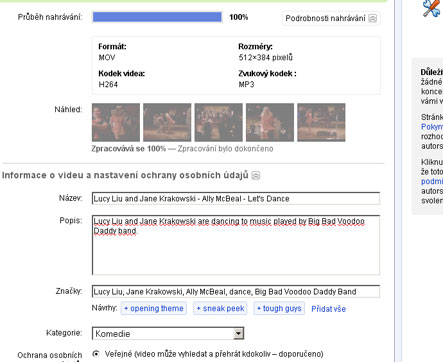Collapse the Podrobnosti nahrávání details panel

click(331, 18)
